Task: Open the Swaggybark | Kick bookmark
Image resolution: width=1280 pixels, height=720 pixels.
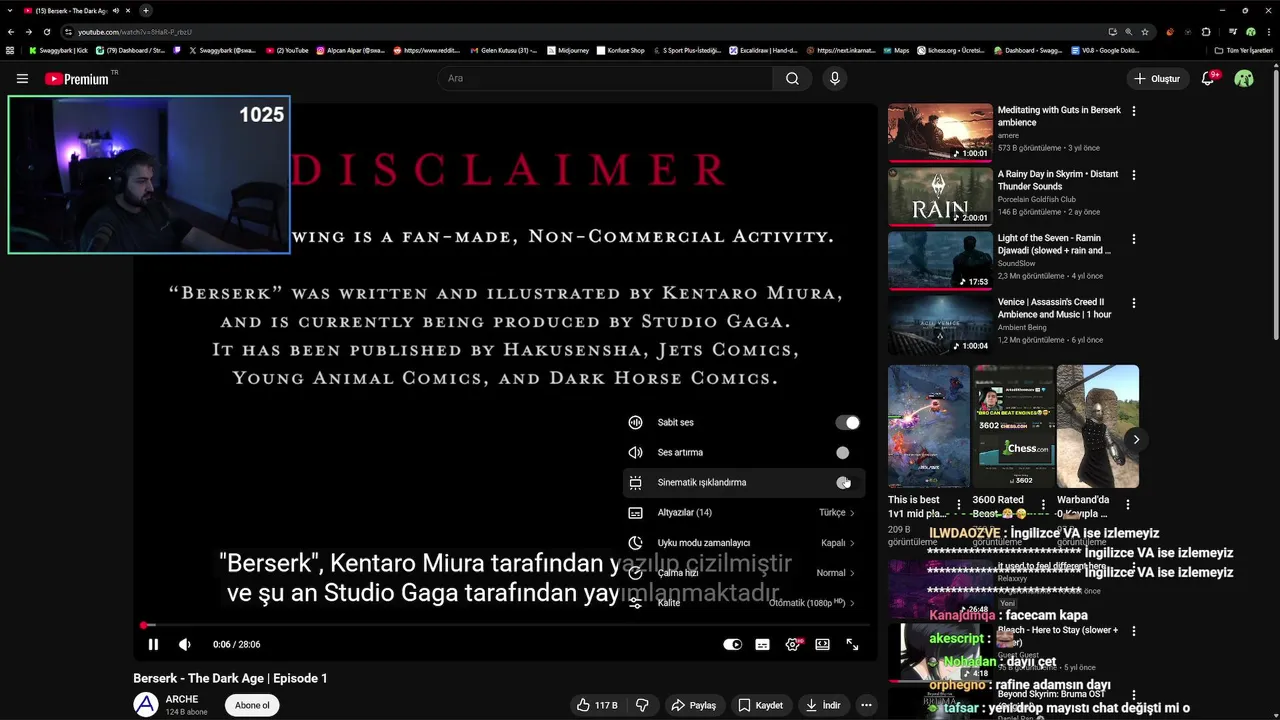Action: [59, 50]
